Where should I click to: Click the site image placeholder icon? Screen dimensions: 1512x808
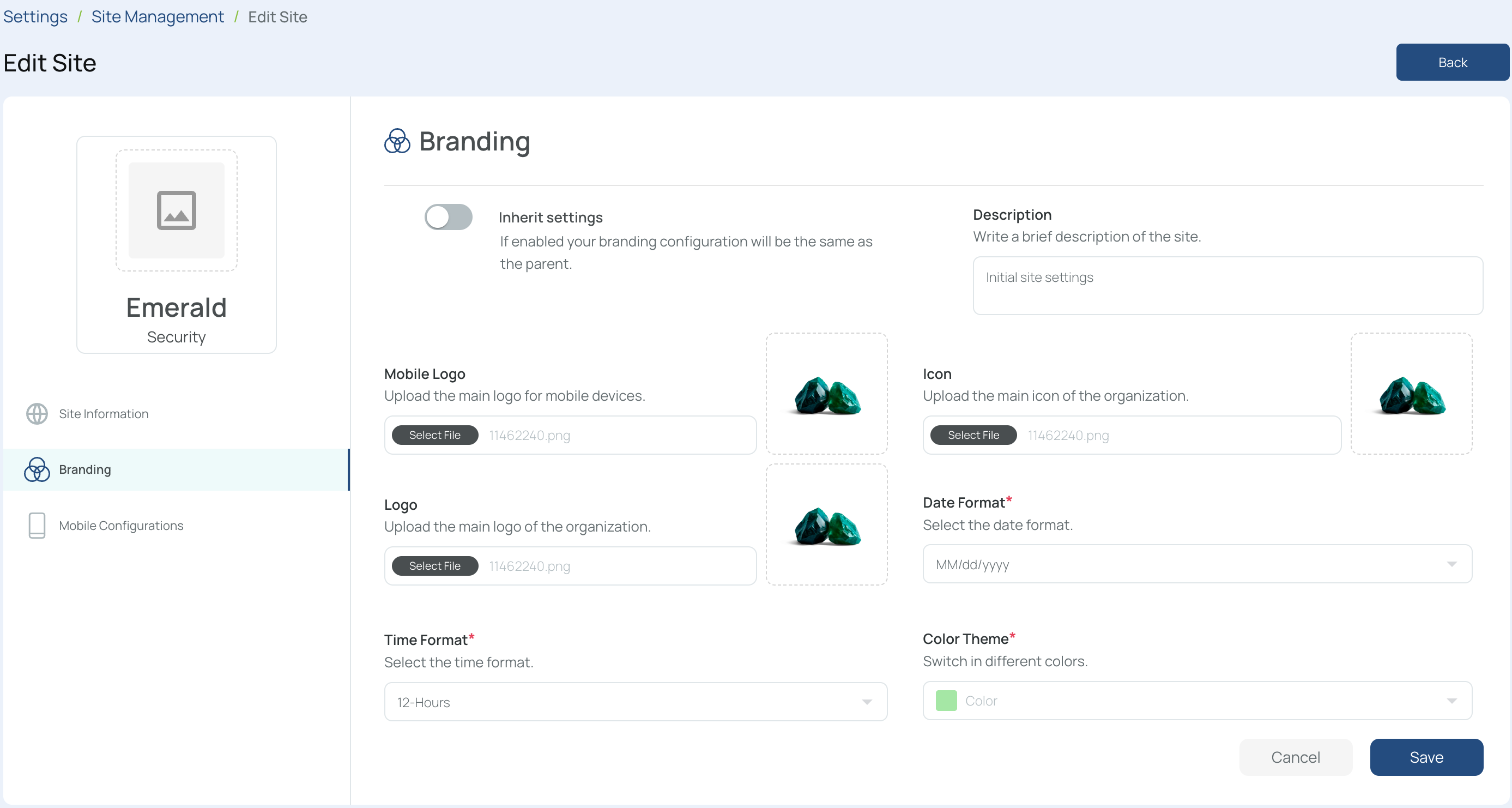[x=177, y=210]
